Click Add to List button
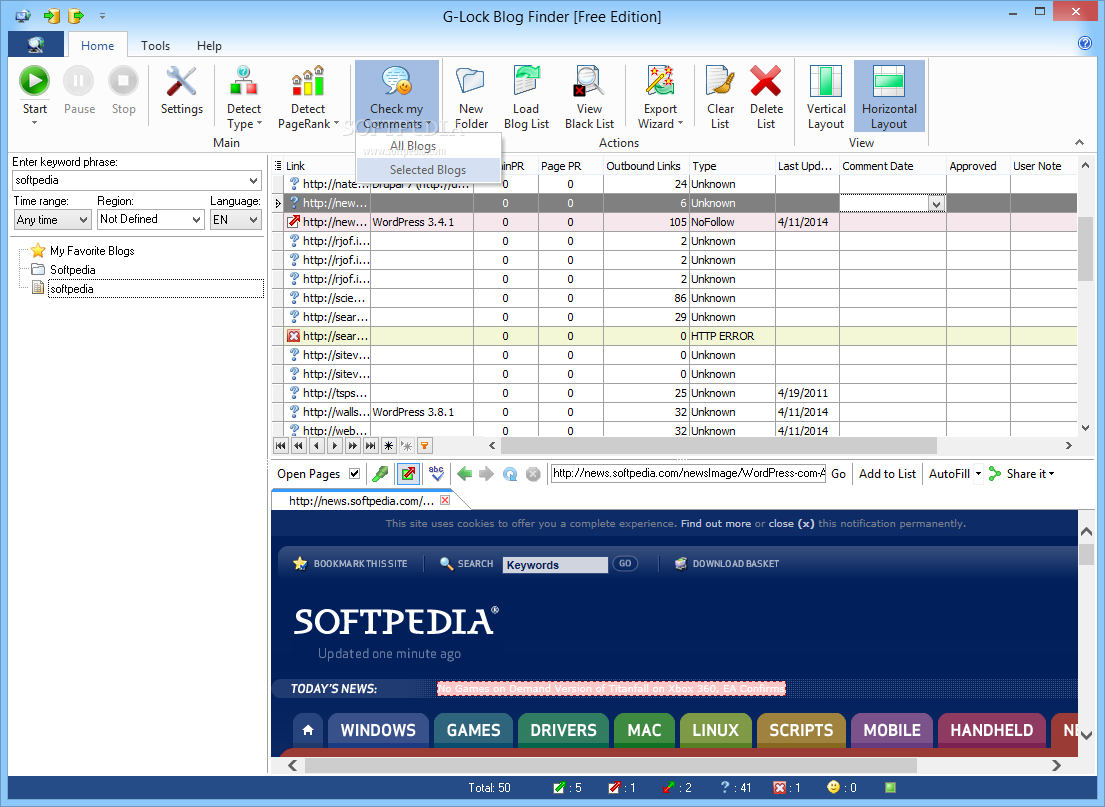This screenshot has width=1105, height=807. tap(887, 474)
